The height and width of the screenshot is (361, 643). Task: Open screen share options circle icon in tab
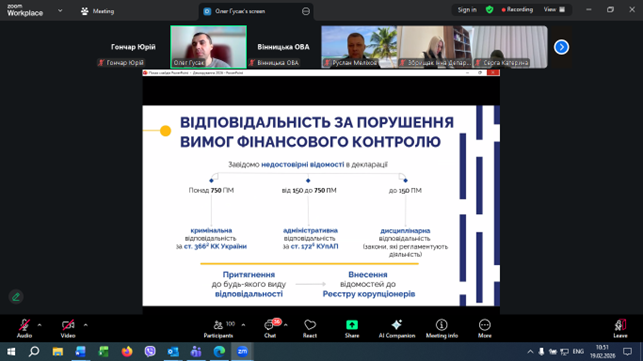pos(306,11)
